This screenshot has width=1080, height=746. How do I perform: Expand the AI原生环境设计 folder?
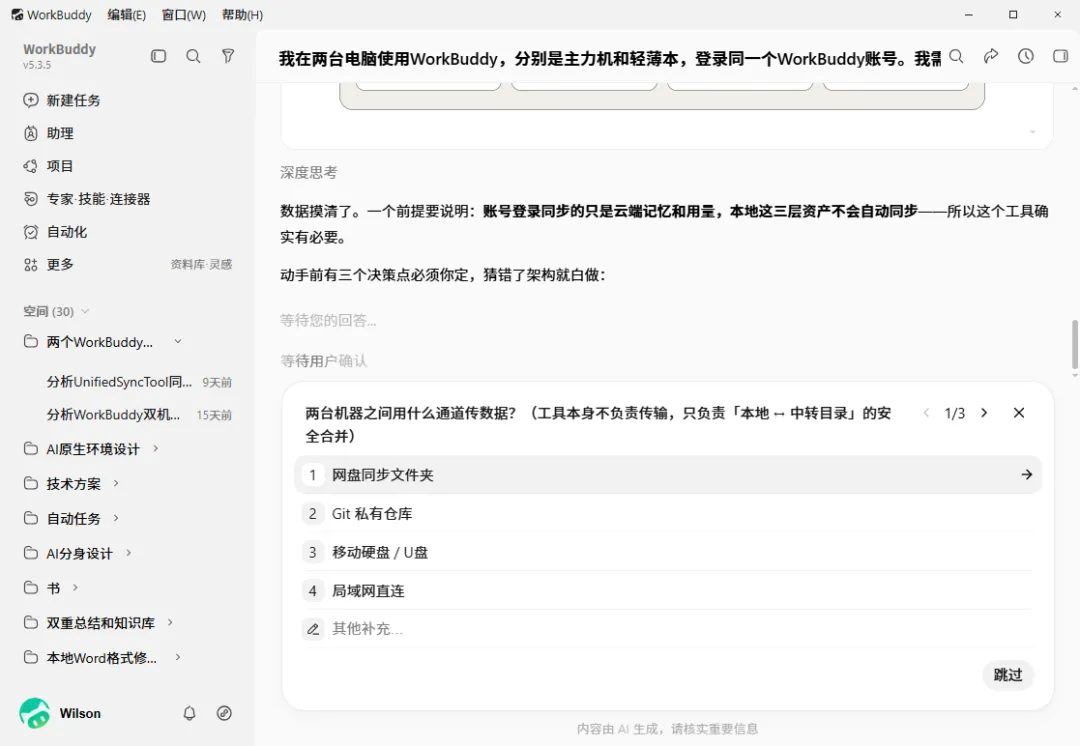pos(156,448)
